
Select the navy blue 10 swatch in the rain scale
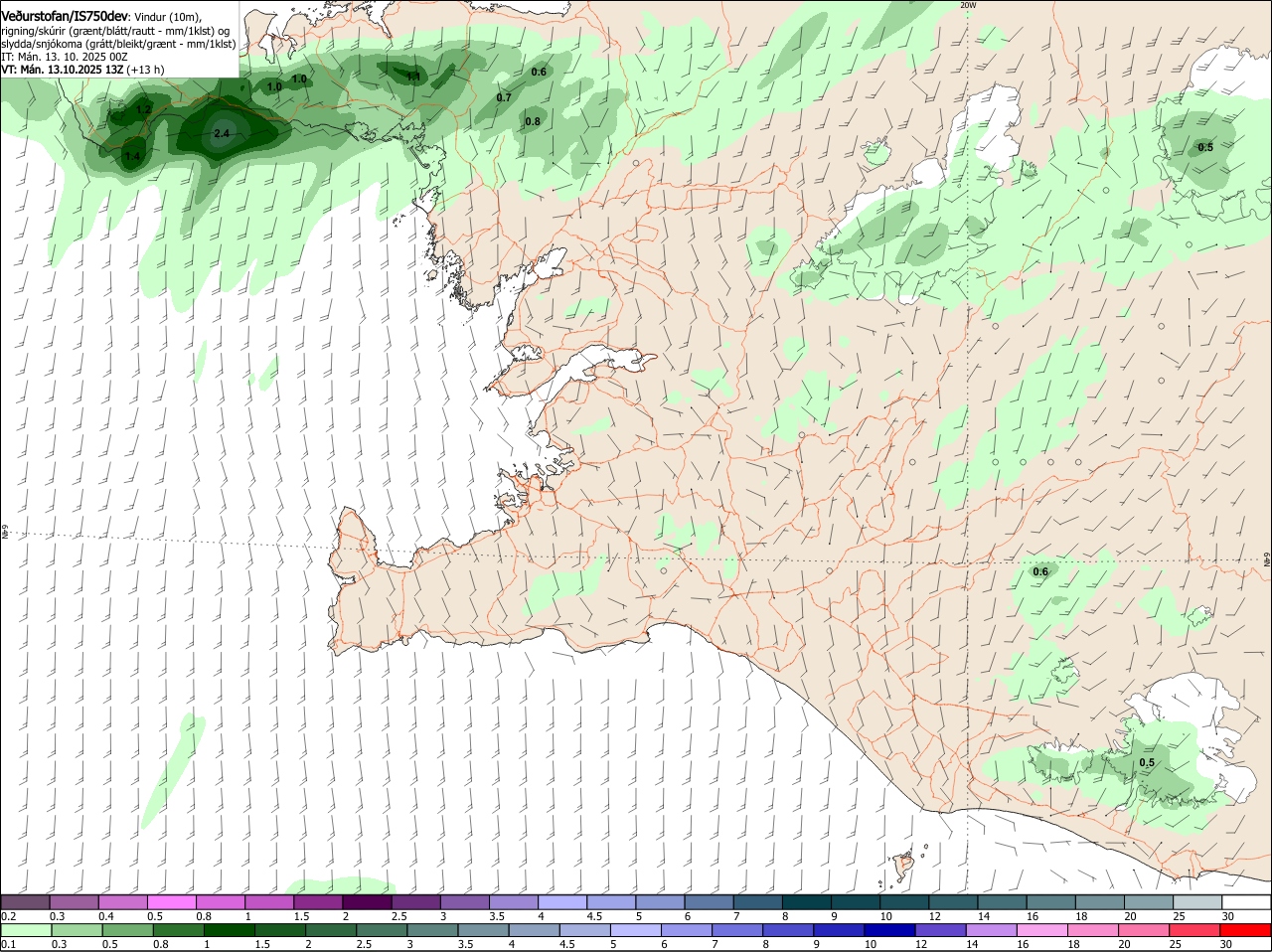click(889, 930)
